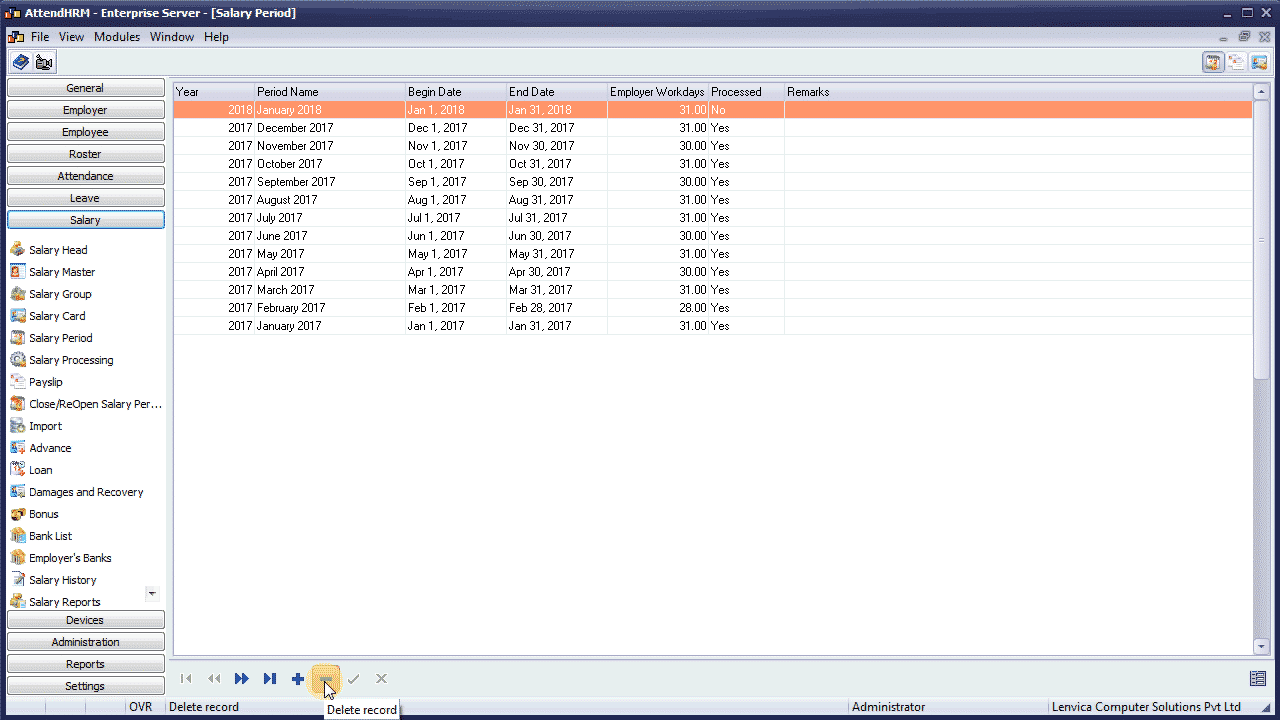Expand the Devices section

coord(86,620)
